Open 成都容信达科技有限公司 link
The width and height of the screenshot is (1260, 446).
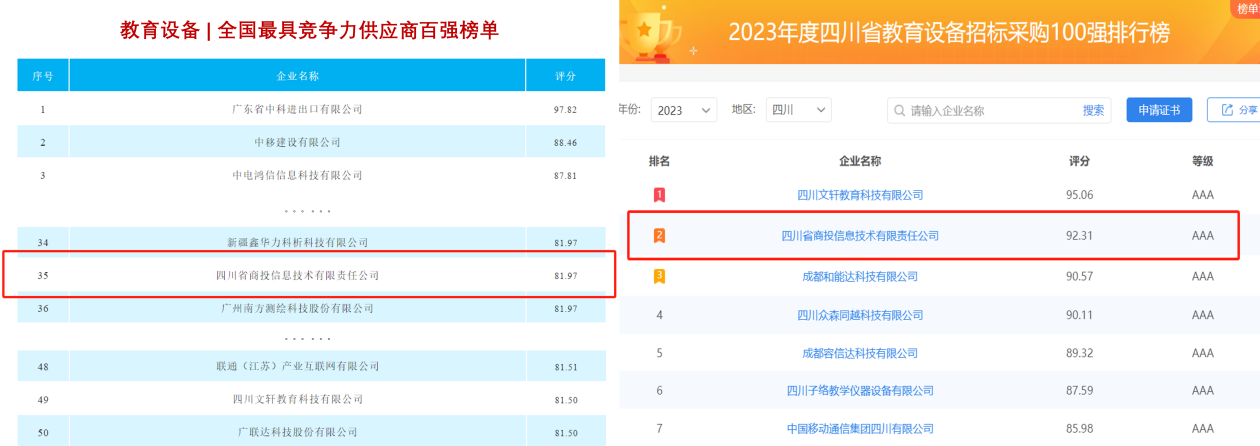860,353
